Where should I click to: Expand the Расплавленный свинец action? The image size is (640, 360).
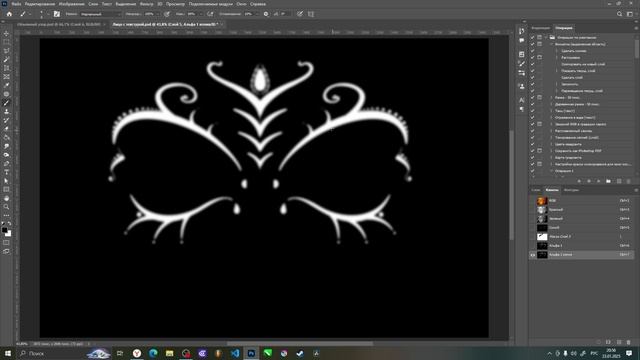[551, 131]
